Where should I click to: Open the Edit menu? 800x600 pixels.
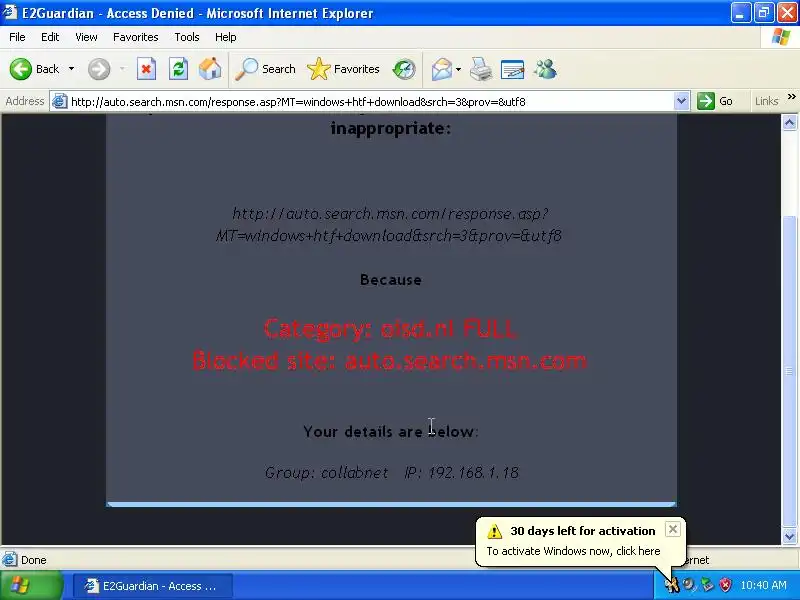click(50, 37)
